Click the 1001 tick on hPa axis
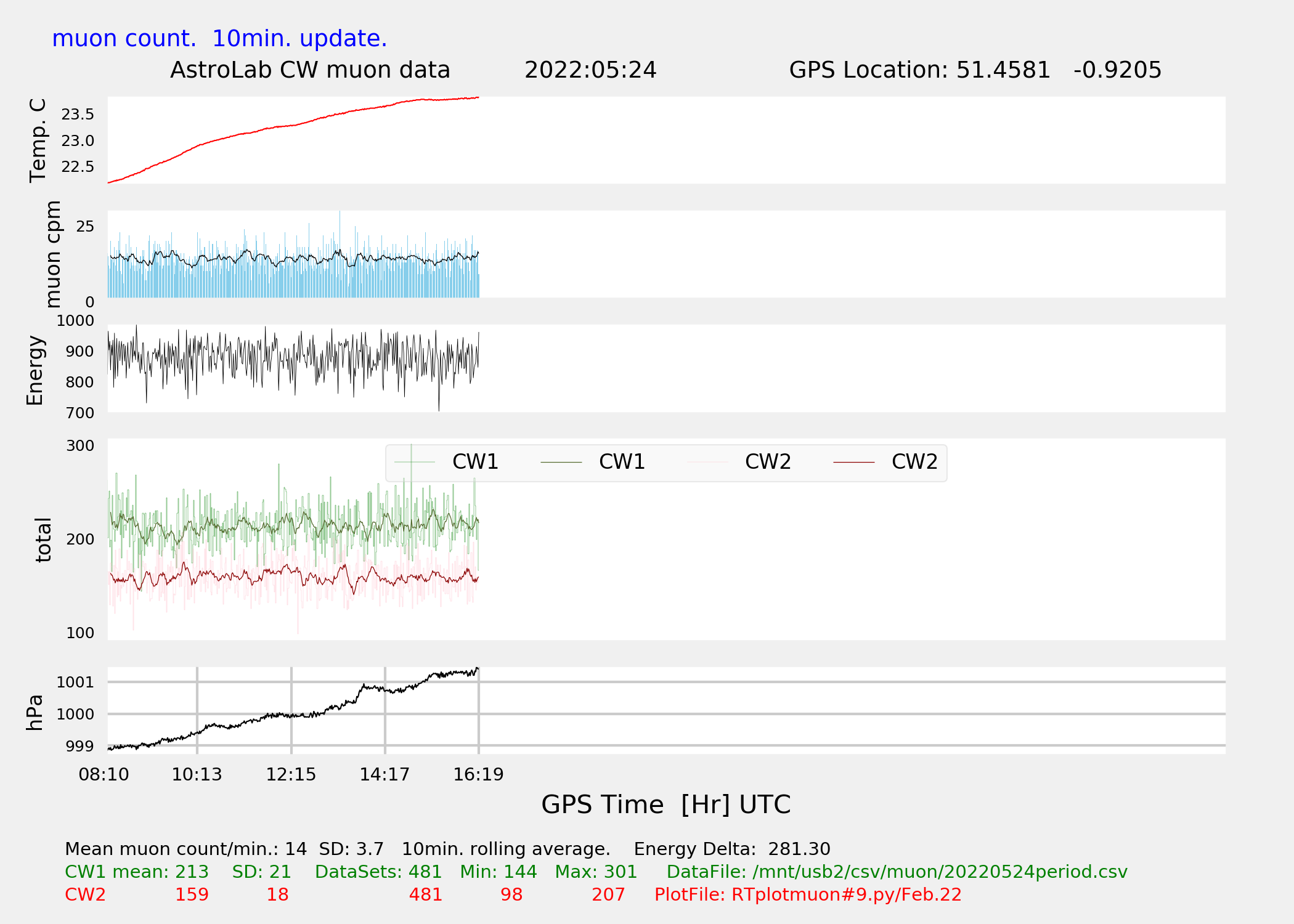 click(x=75, y=683)
